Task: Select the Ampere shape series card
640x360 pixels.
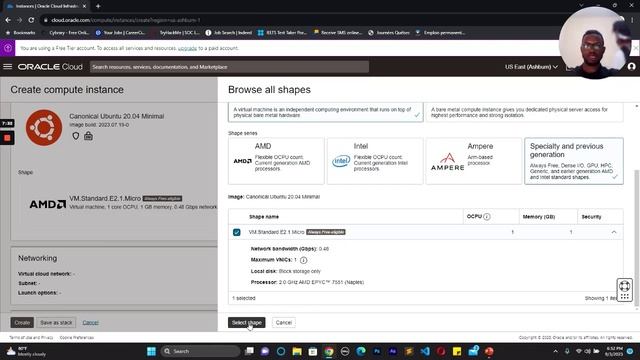Action: [x=474, y=161]
